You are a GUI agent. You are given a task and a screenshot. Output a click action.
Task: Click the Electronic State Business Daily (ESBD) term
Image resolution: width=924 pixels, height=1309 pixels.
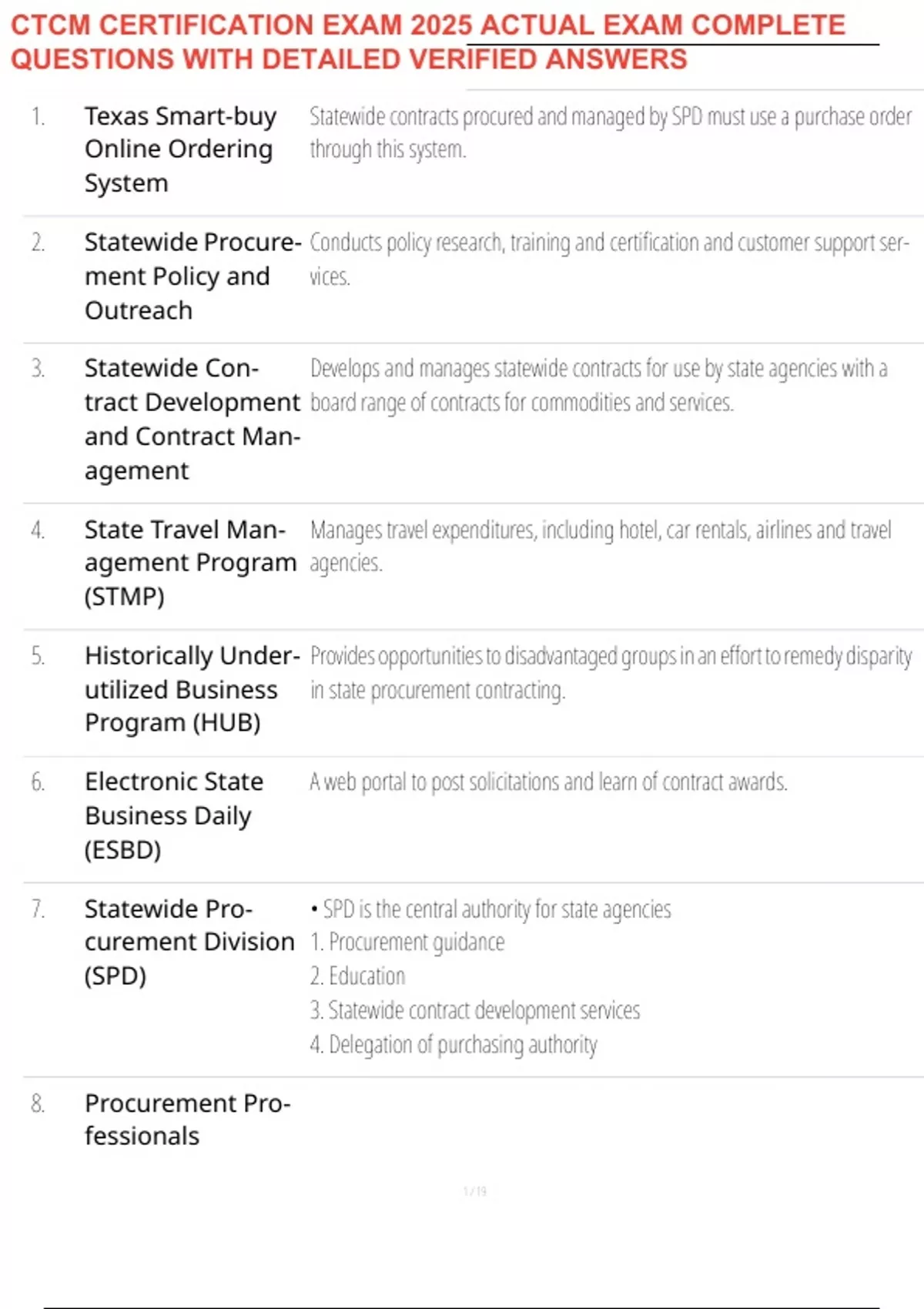pyautogui.click(x=174, y=815)
